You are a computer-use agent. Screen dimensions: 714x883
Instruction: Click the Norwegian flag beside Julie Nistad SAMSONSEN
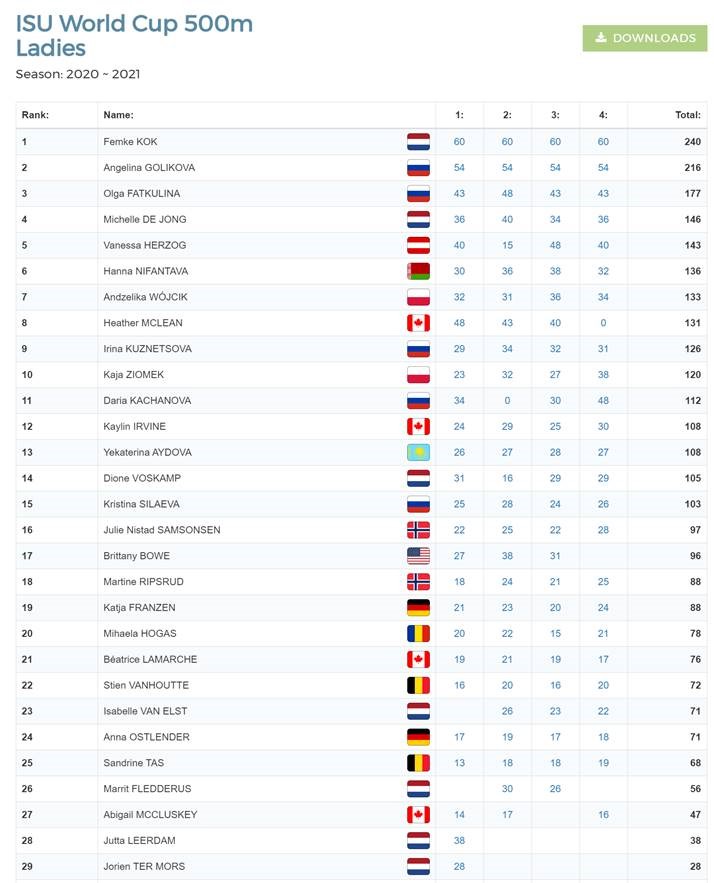click(x=418, y=530)
